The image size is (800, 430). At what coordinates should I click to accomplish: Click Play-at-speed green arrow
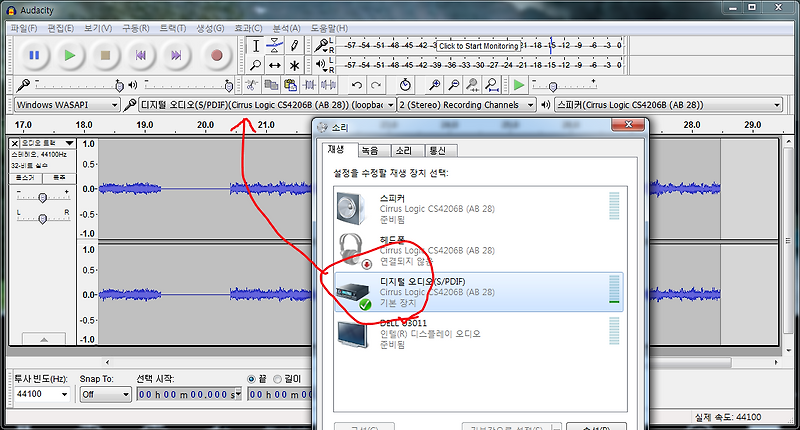(518, 85)
